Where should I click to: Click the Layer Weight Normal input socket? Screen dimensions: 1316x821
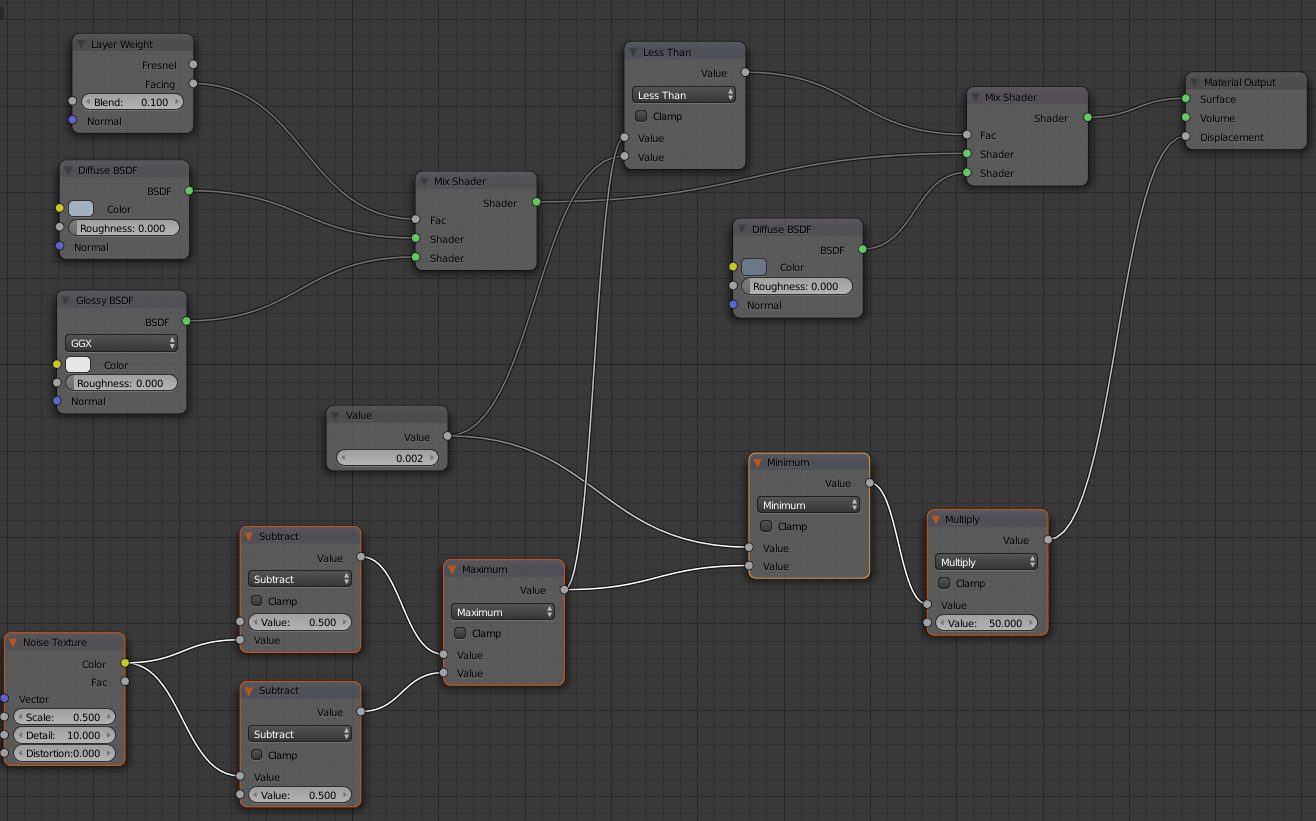pyautogui.click(x=72, y=121)
